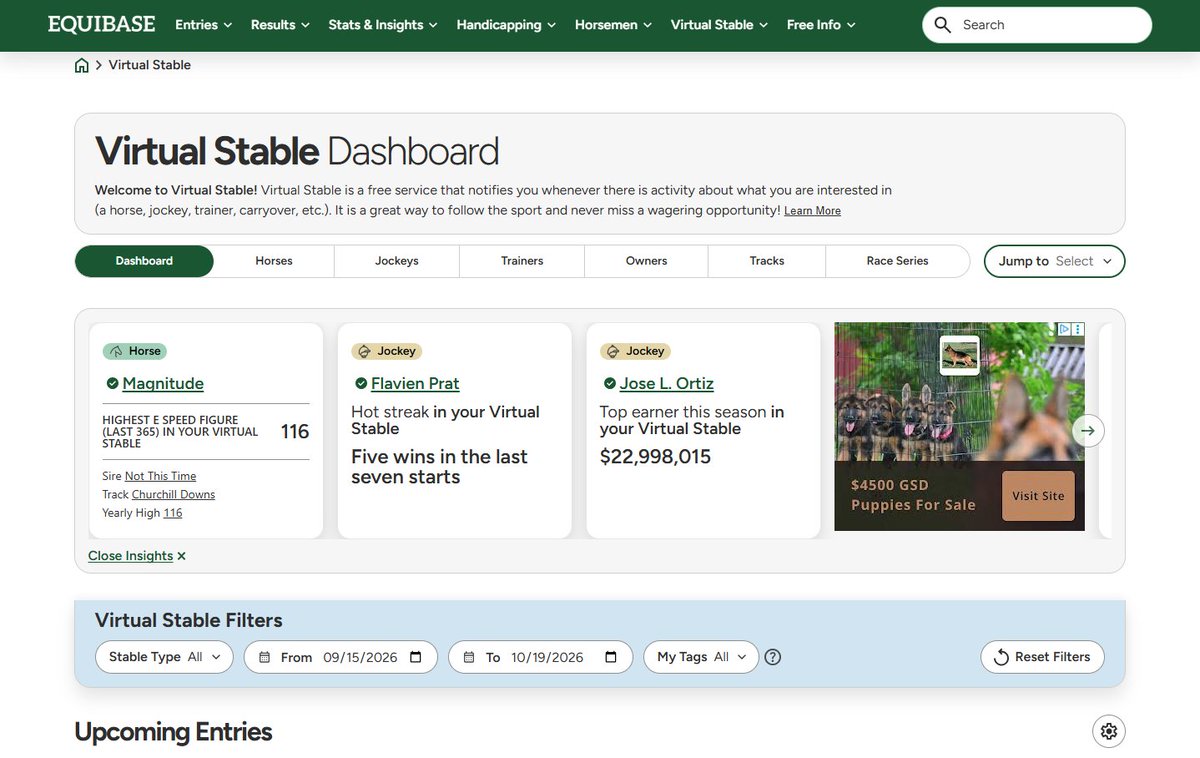Click the Virtual Stable breadcrumb text

150,65
